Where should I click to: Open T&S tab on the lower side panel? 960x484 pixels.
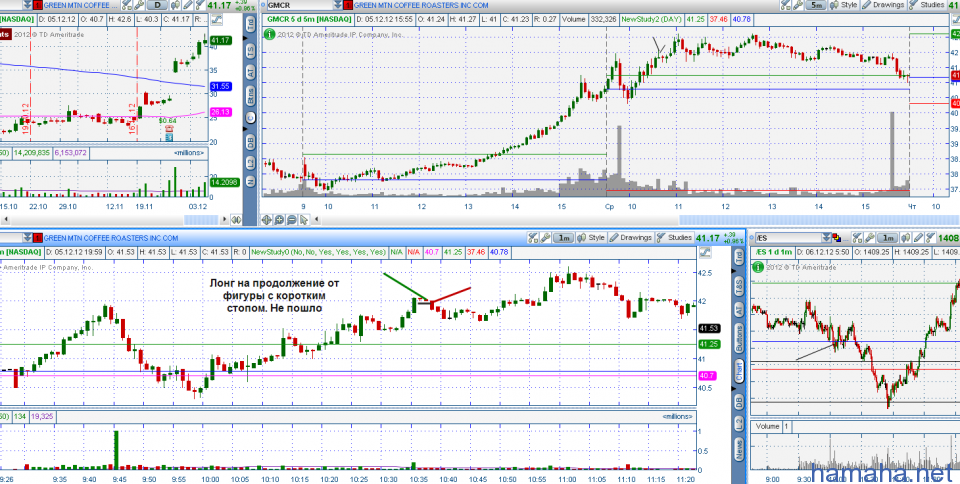739,286
